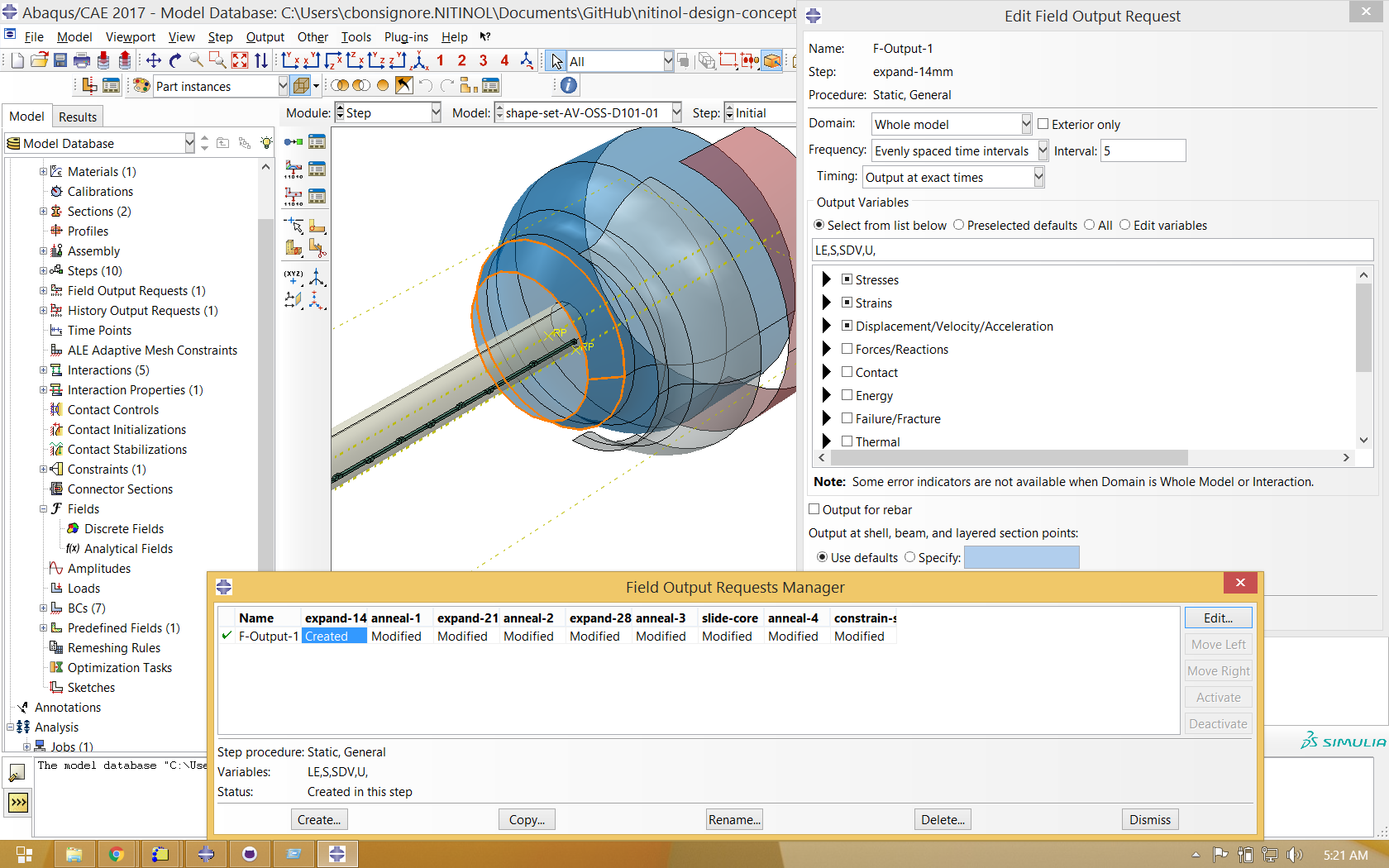Click the Create... button
The width and height of the screenshot is (1389, 868).
tap(319, 819)
